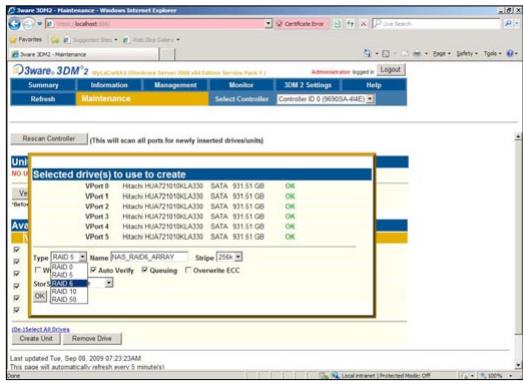Toggle the Write Cache checkbox
The height and width of the screenshot is (384, 523).
[x=38, y=270]
